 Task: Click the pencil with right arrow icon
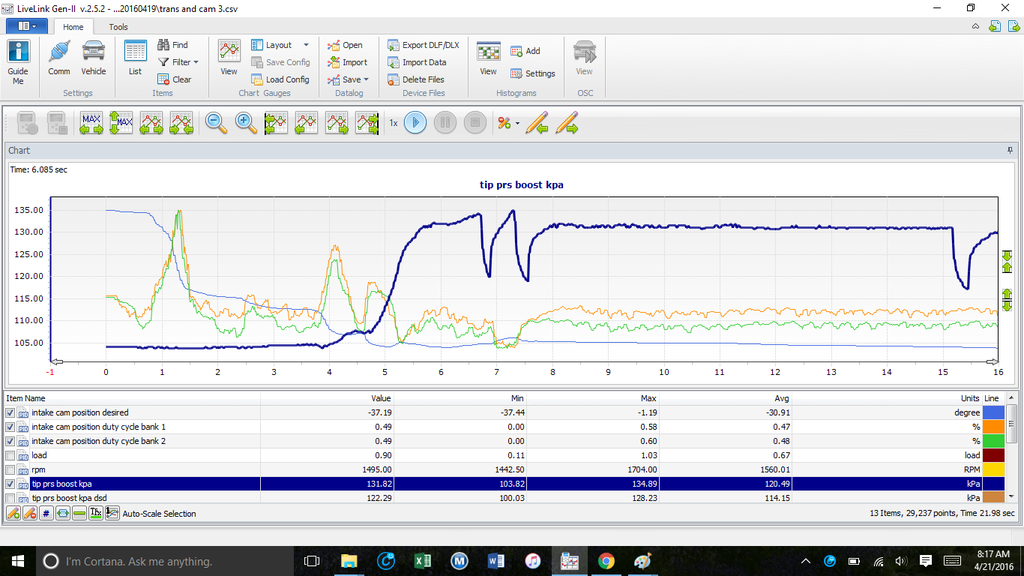click(567, 123)
